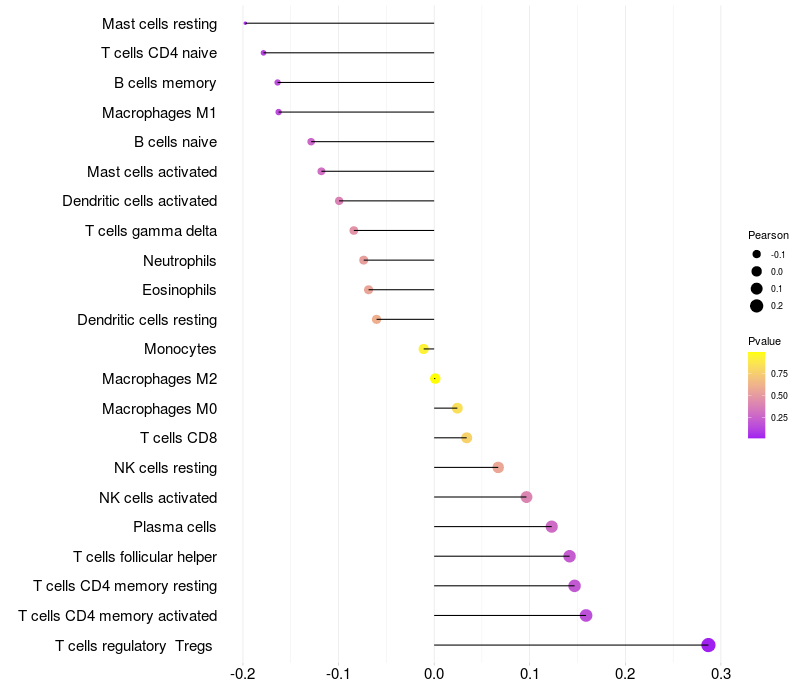Click the B cells memory label

165,83
